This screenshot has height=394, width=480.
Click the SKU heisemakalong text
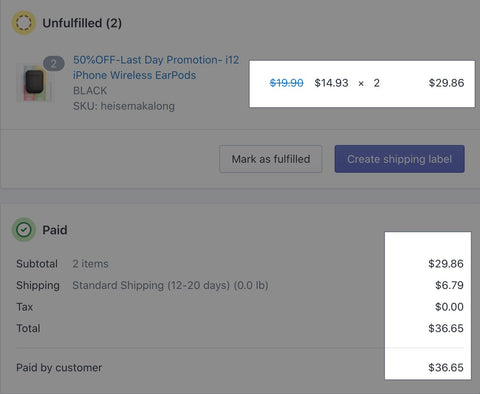pos(124,106)
